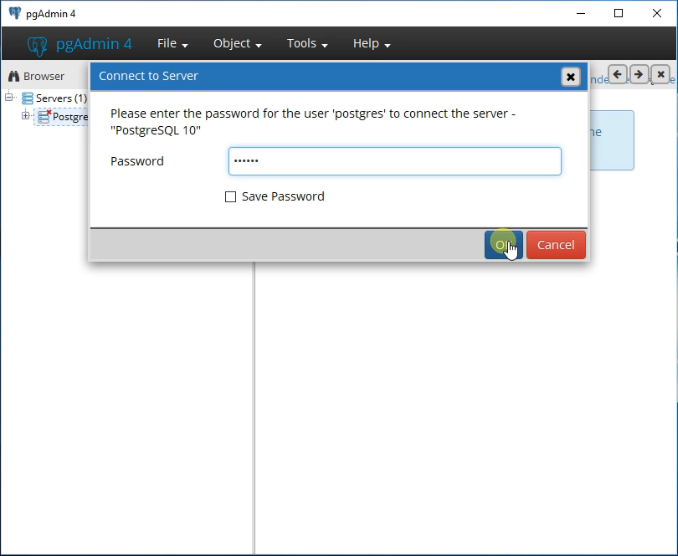Click the disconnected PostgreSQL server icon
The width and height of the screenshot is (678, 556).
(44, 117)
